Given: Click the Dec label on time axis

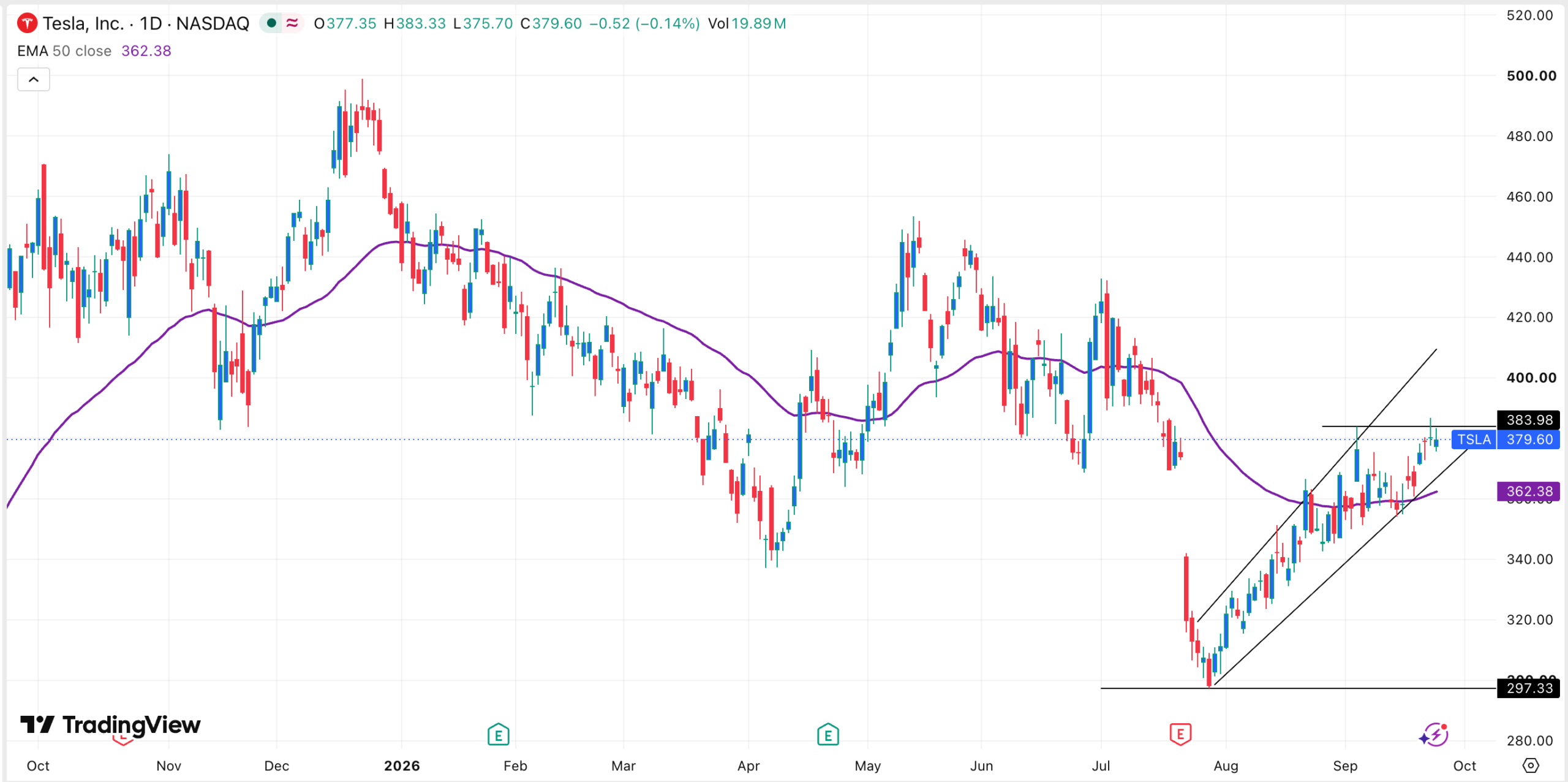Looking at the screenshot, I should pyautogui.click(x=276, y=765).
